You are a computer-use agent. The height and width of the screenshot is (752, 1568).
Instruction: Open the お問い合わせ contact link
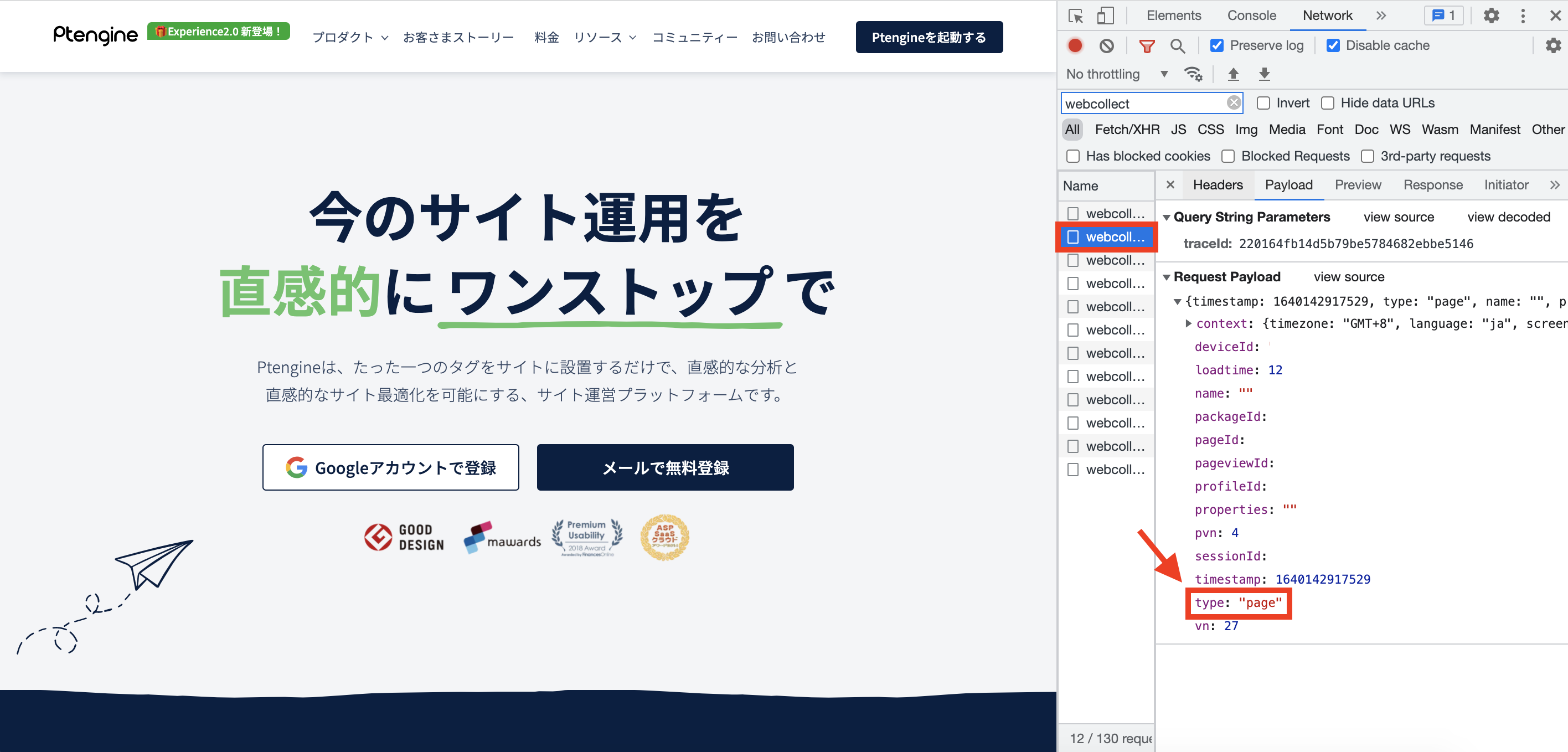788,38
